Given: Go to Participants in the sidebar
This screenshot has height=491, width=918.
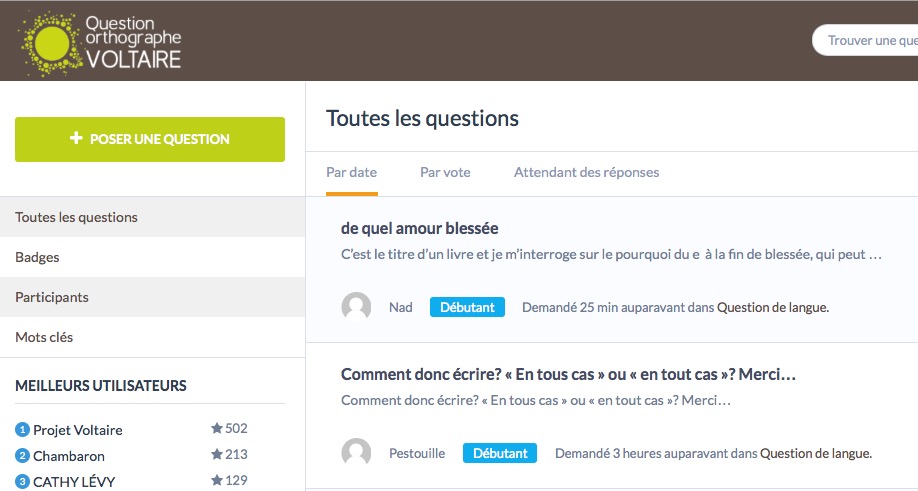Looking at the screenshot, I should coord(52,297).
